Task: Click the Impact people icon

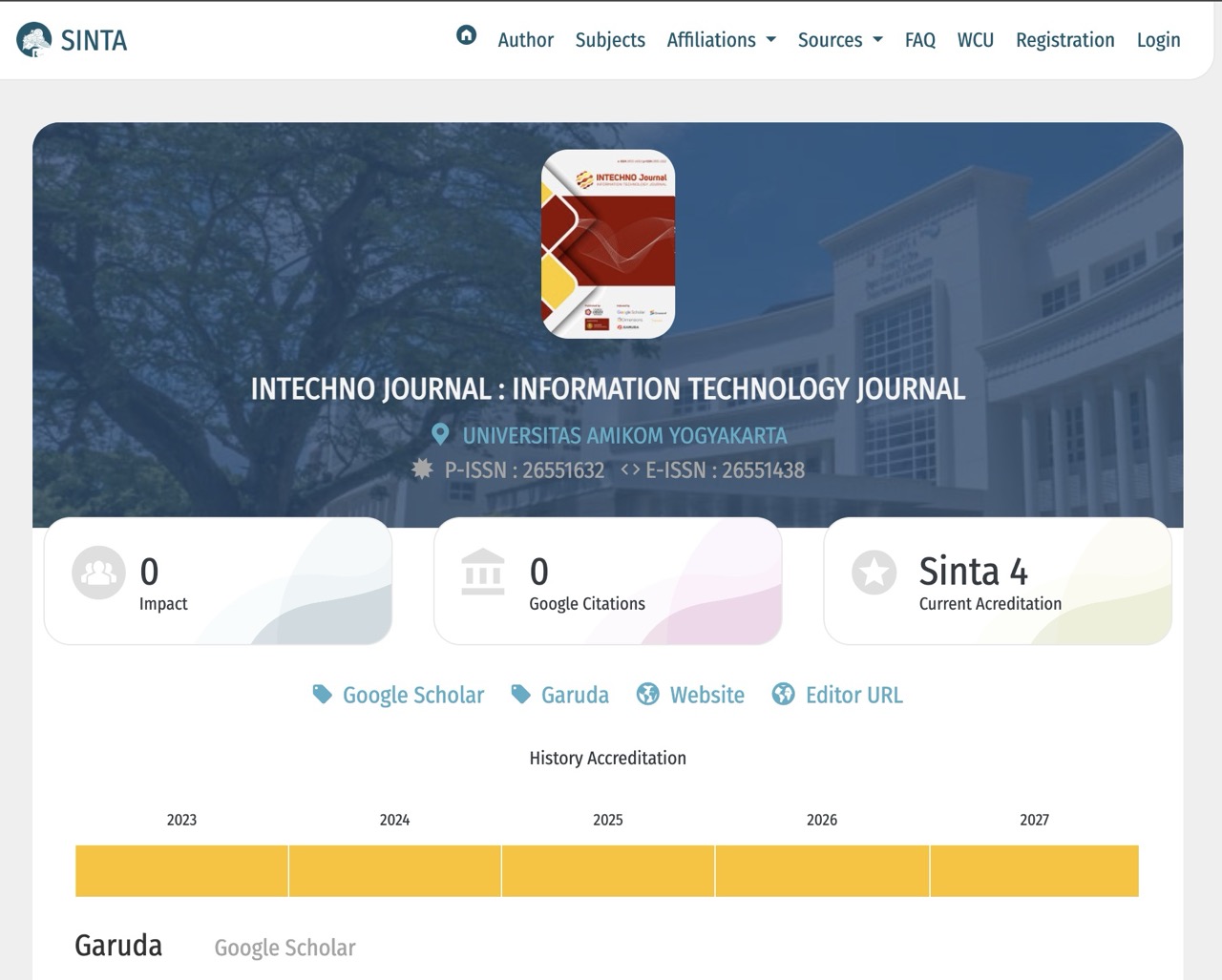Action: 98,573
